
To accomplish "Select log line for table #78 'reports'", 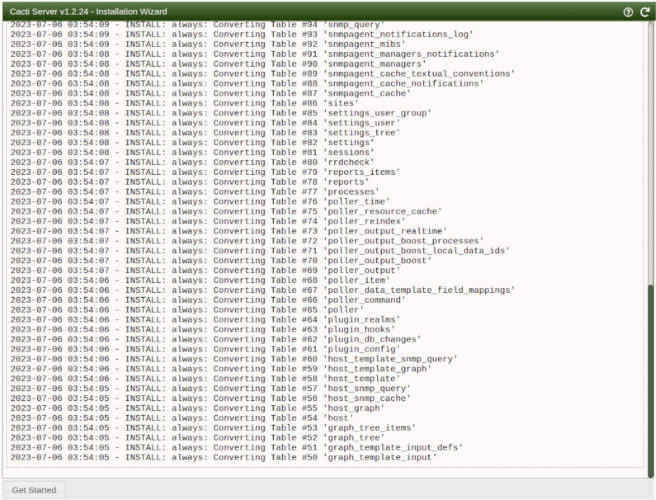I will (x=190, y=182).
